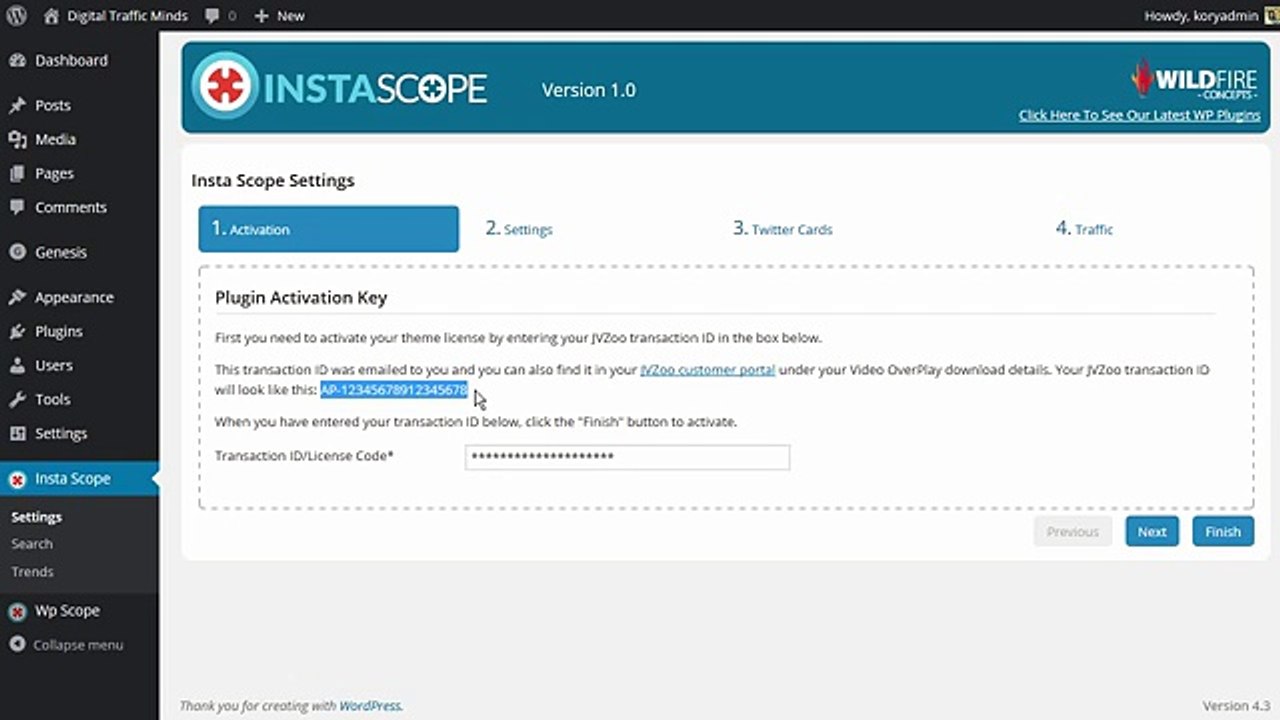Click the Dashboard gauge icon

tap(17, 60)
